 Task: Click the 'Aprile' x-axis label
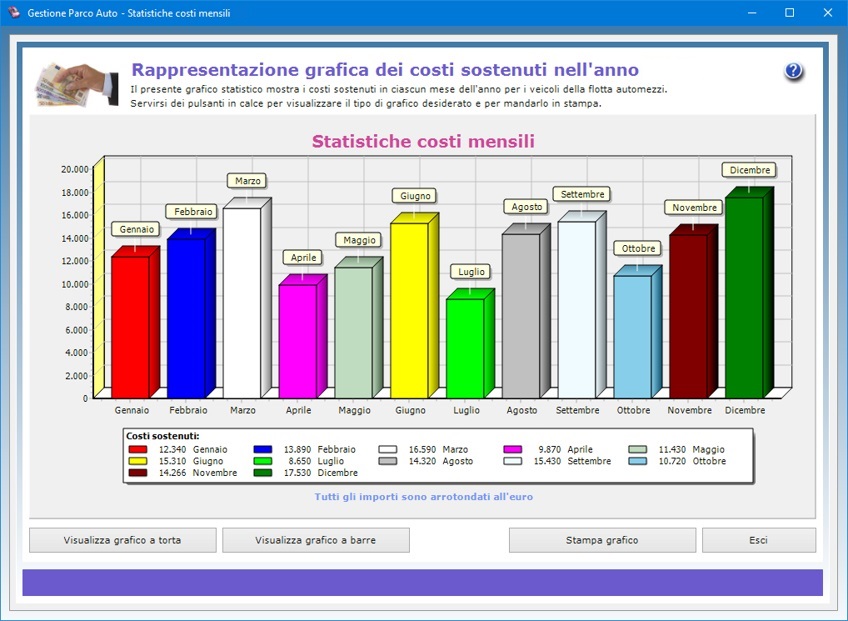(299, 410)
